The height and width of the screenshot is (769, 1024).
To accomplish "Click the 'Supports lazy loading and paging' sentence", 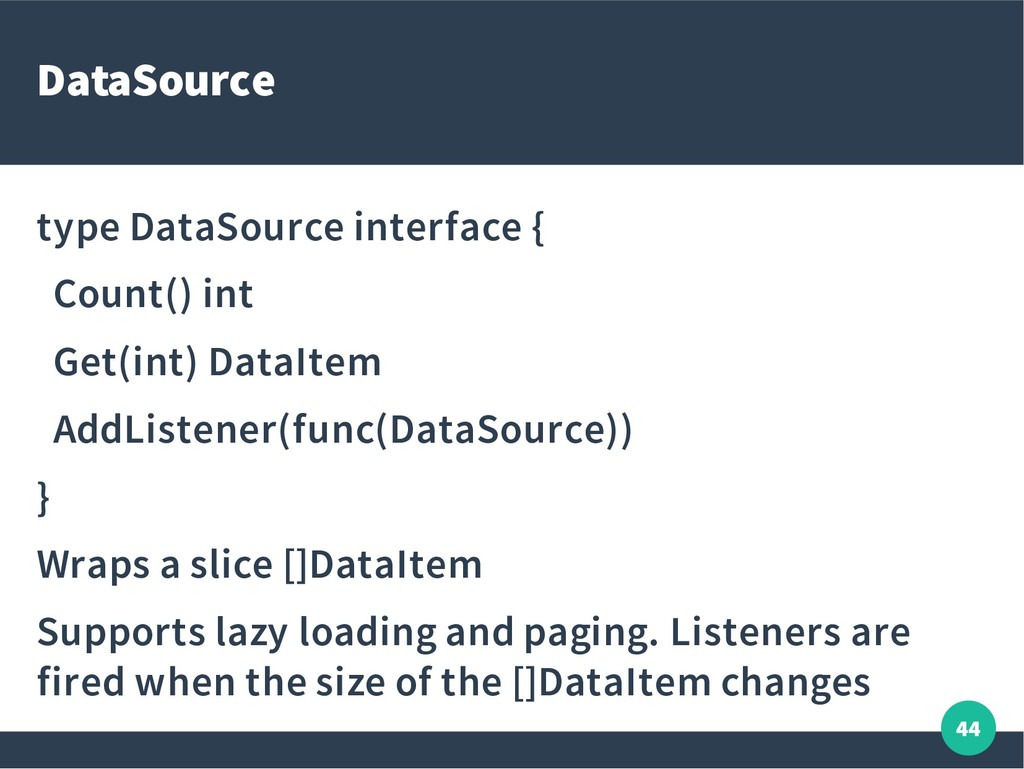I will tap(347, 633).
